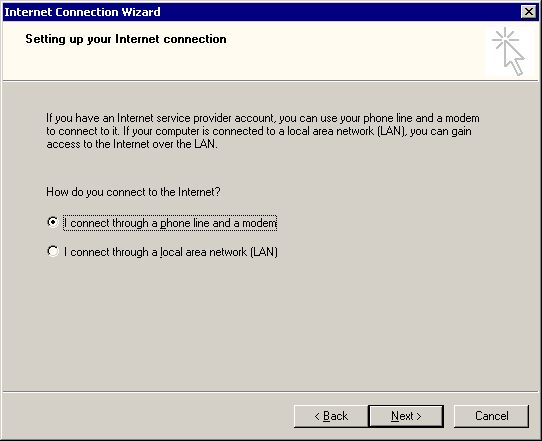Image resolution: width=542 pixels, height=441 pixels.
Task: Click the starburst graphic above the arrow cursor
Action: [x=505, y=39]
